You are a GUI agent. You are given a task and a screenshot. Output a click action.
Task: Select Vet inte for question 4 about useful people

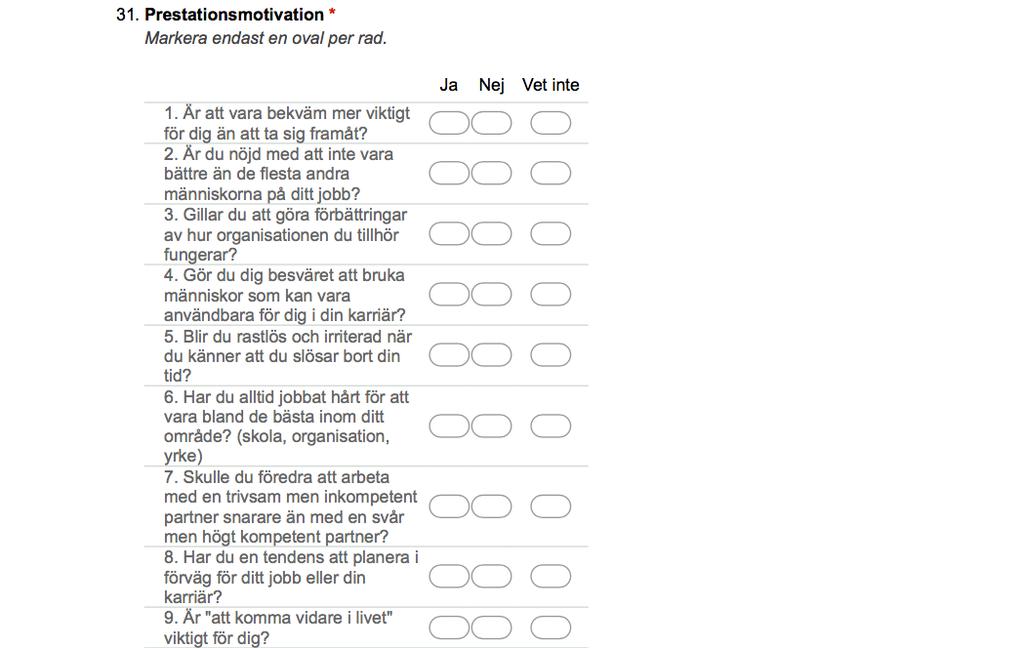(x=551, y=295)
